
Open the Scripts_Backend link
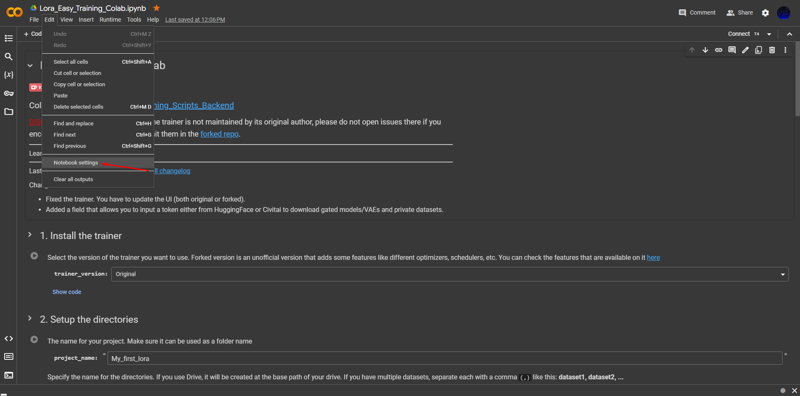coord(194,106)
